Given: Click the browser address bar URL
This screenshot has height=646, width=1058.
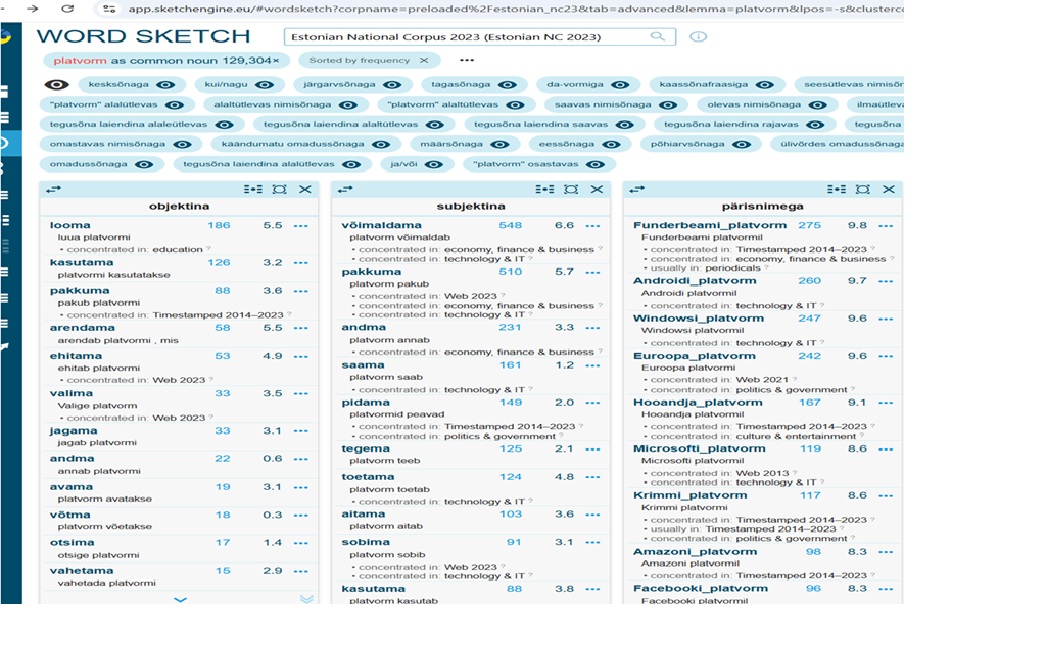Looking at the screenshot, I should (x=500, y=9).
